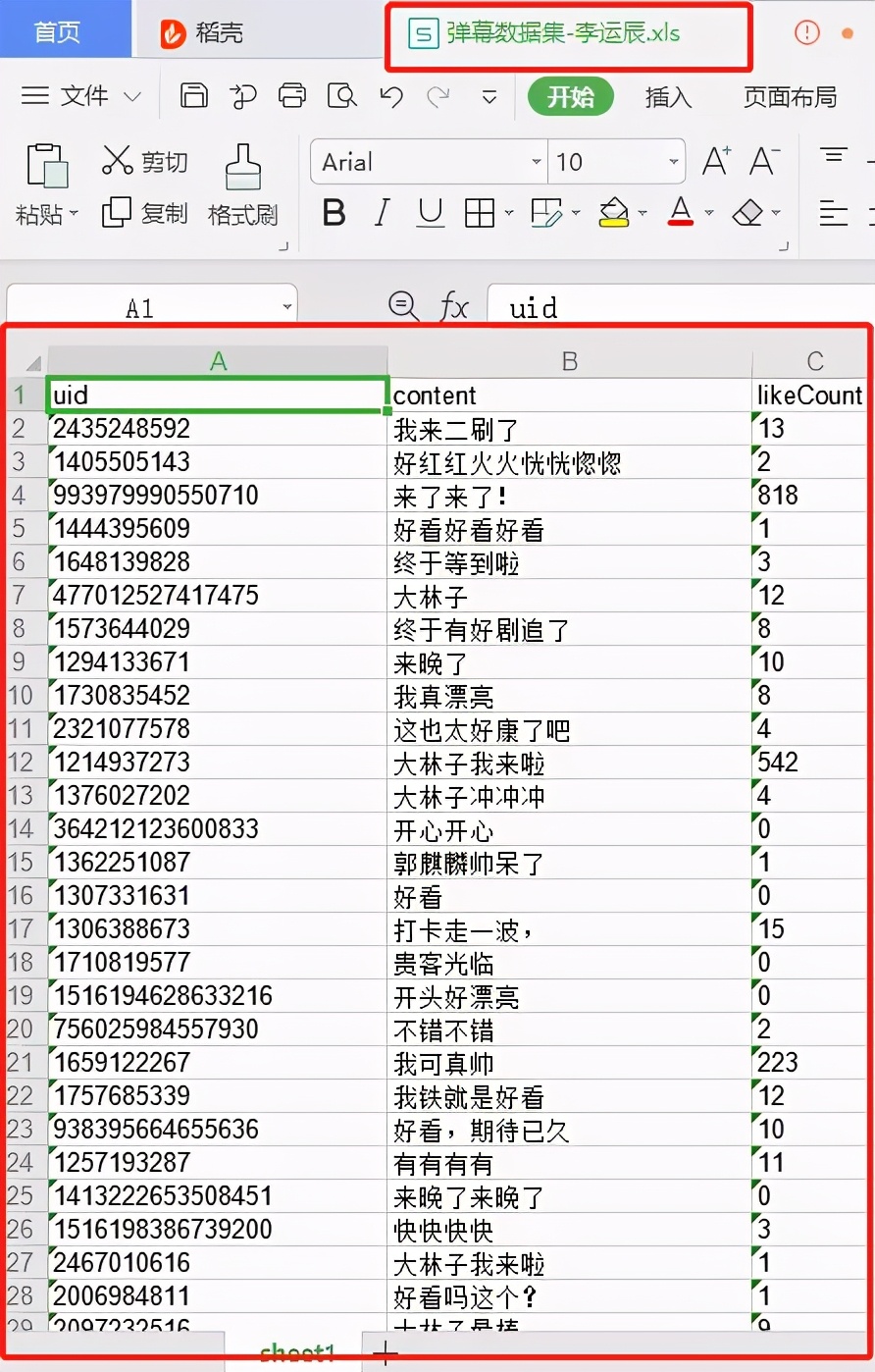Viewport: 875px width, 1372px height.
Task: Click the Undo arrow
Action: [x=391, y=96]
